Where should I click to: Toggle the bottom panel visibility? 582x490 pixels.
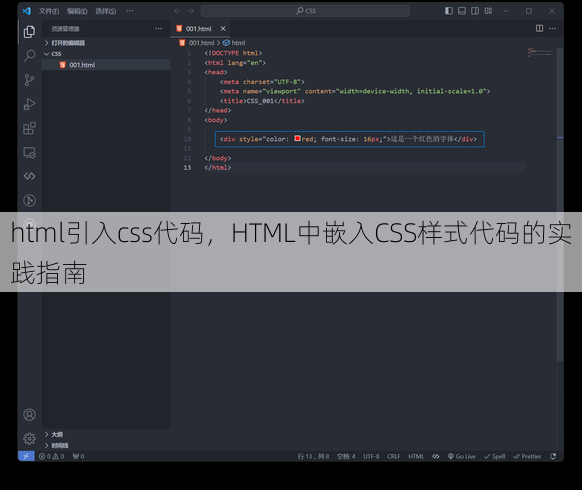click(462, 11)
